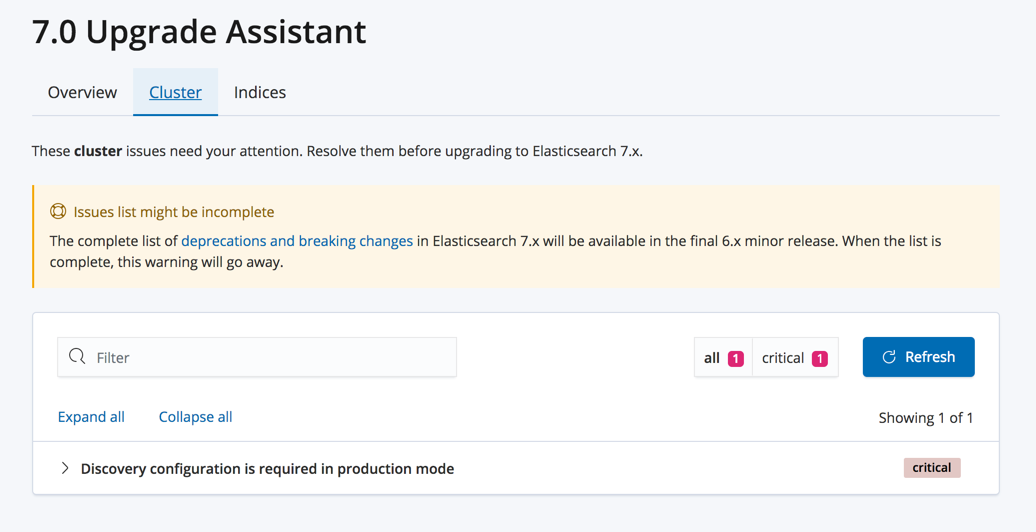This screenshot has height=532, width=1036.
Task: Click the critical severity badge on the issue row
Action: 931,468
